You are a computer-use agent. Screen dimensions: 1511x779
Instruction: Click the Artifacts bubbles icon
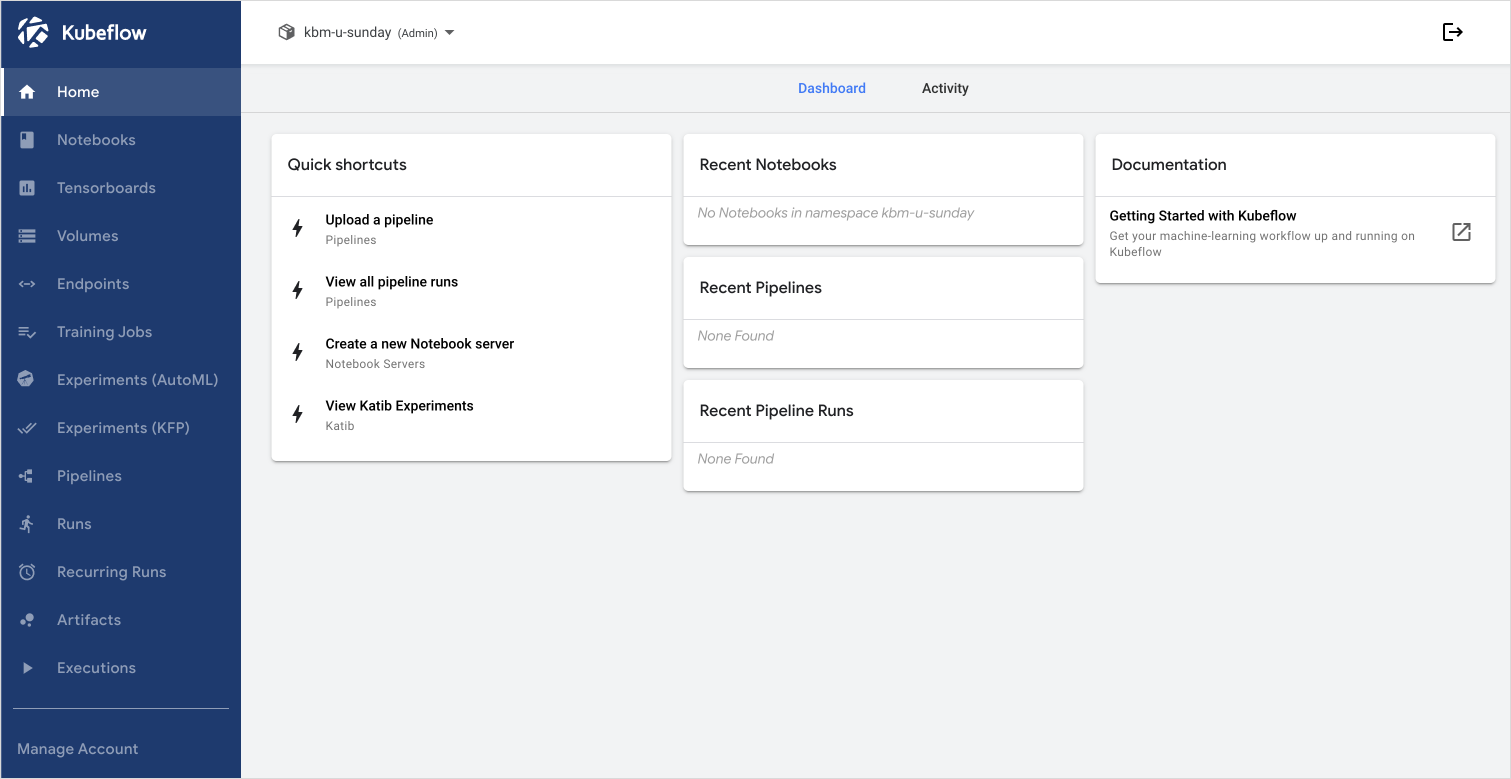tap(27, 620)
